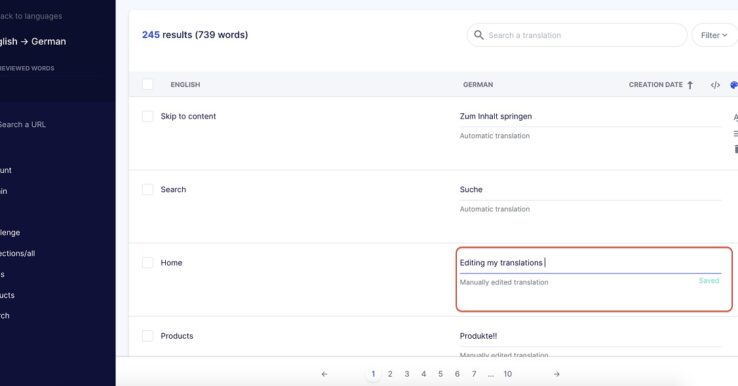Click the green 'Saved' status text
The height and width of the screenshot is (386, 738).
(x=709, y=281)
